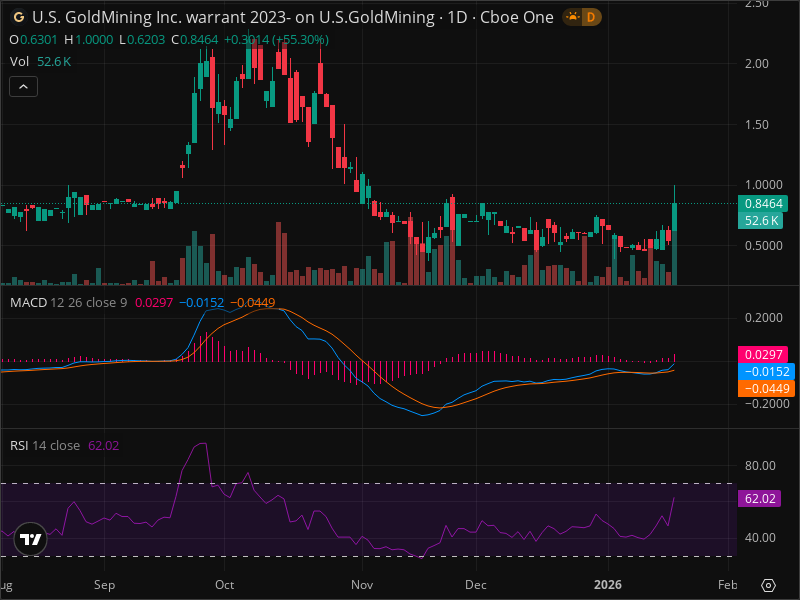Click the 40.00 RSI scale level

point(760,538)
